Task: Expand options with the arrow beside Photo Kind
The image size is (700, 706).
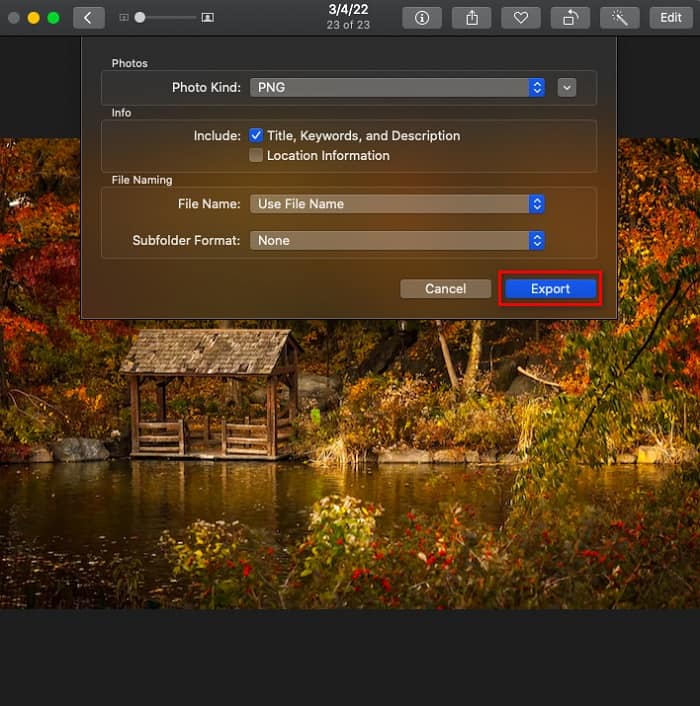Action: coord(567,88)
